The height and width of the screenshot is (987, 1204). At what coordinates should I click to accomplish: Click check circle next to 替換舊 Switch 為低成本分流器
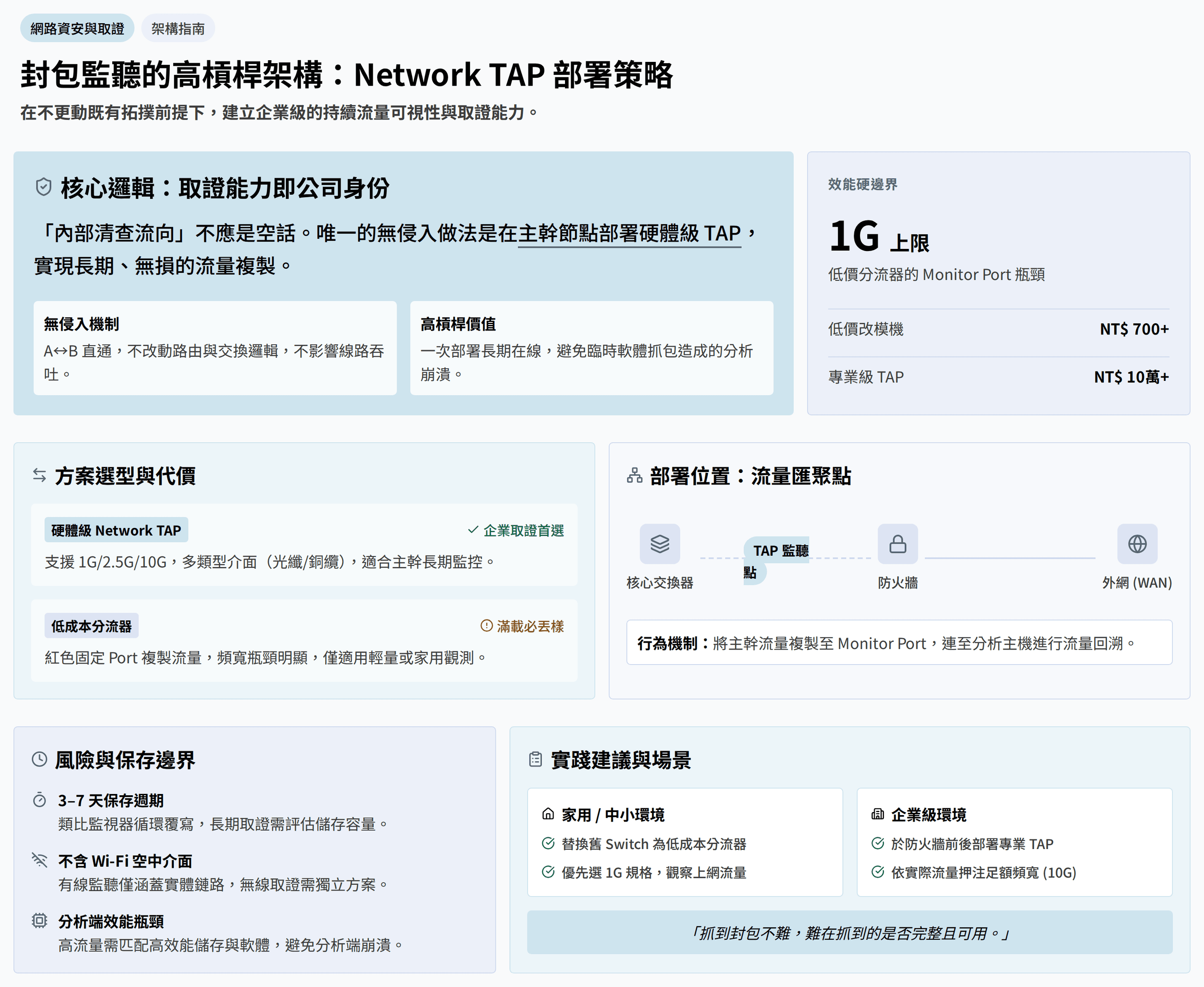tap(548, 843)
